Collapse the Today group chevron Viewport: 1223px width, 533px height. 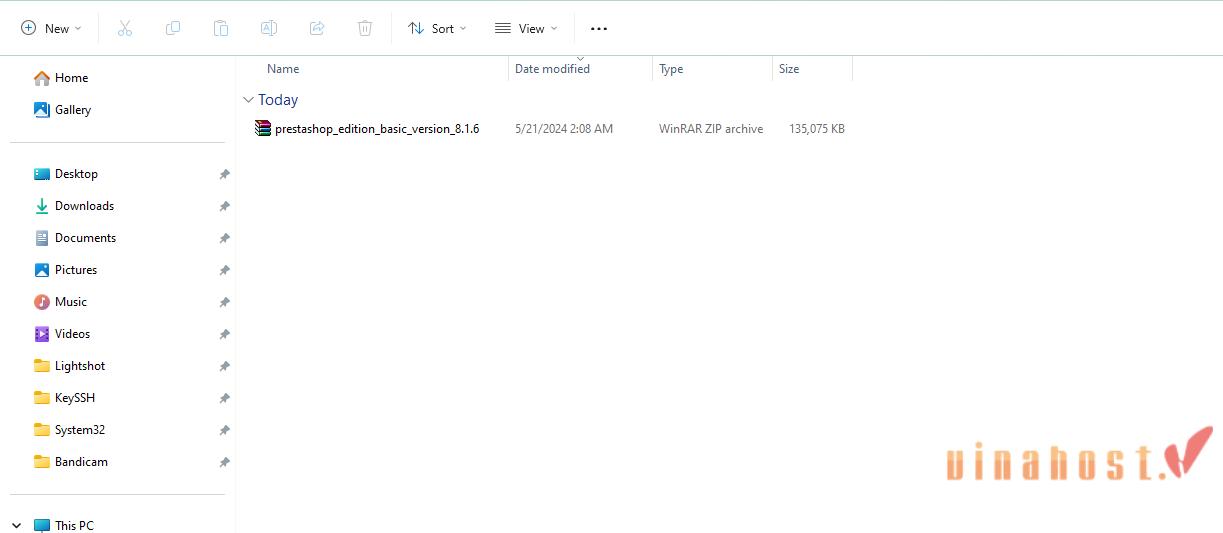coord(248,100)
